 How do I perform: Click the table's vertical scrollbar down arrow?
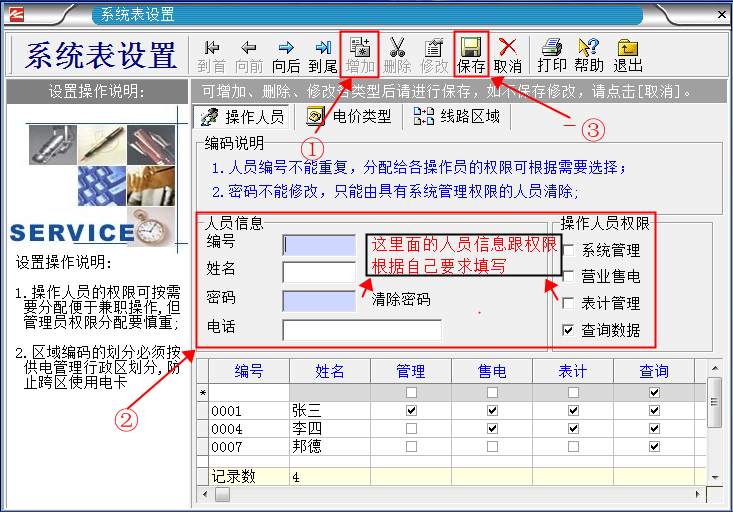click(x=714, y=478)
